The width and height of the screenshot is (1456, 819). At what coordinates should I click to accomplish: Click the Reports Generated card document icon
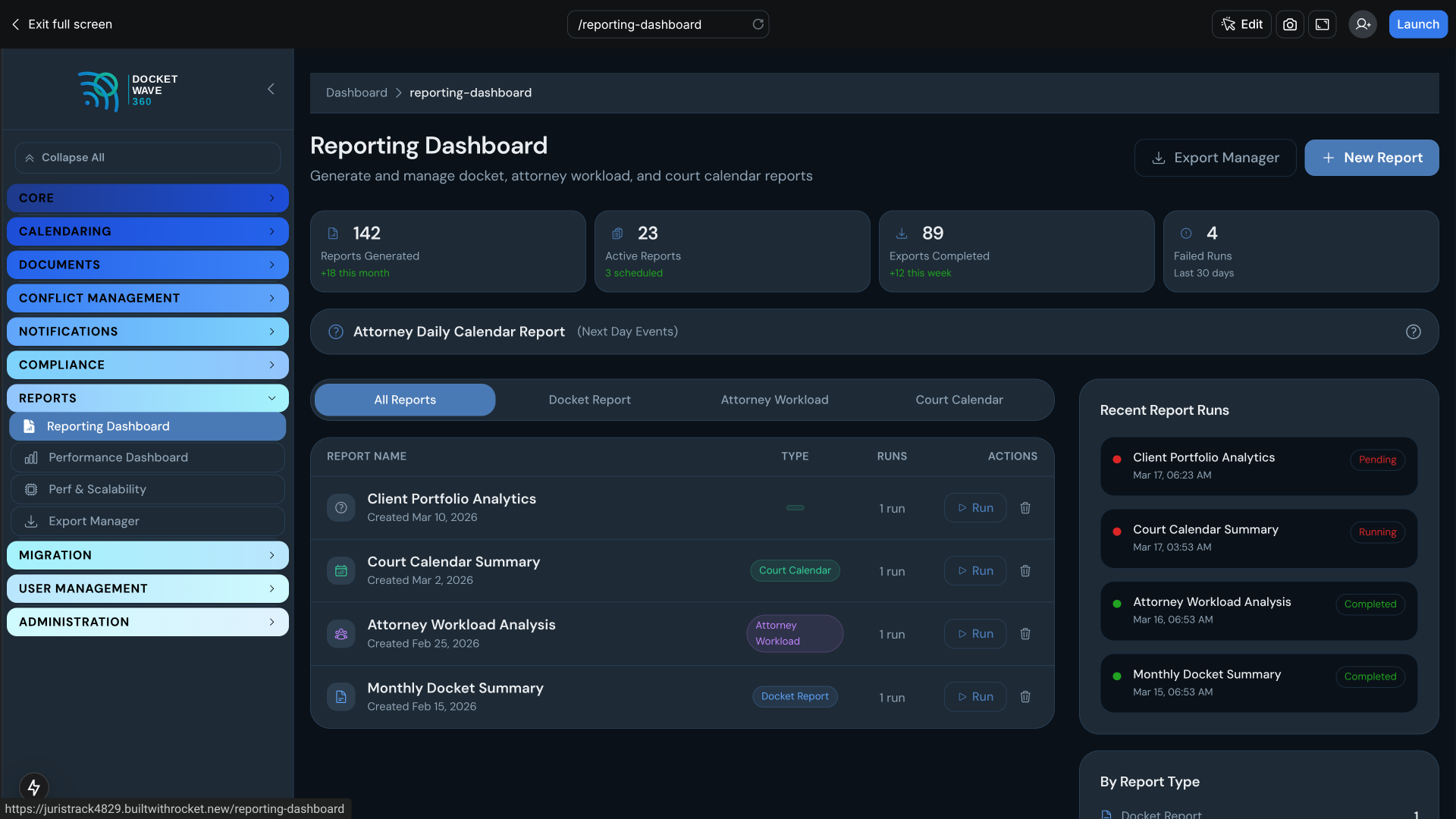(x=332, y=234)
